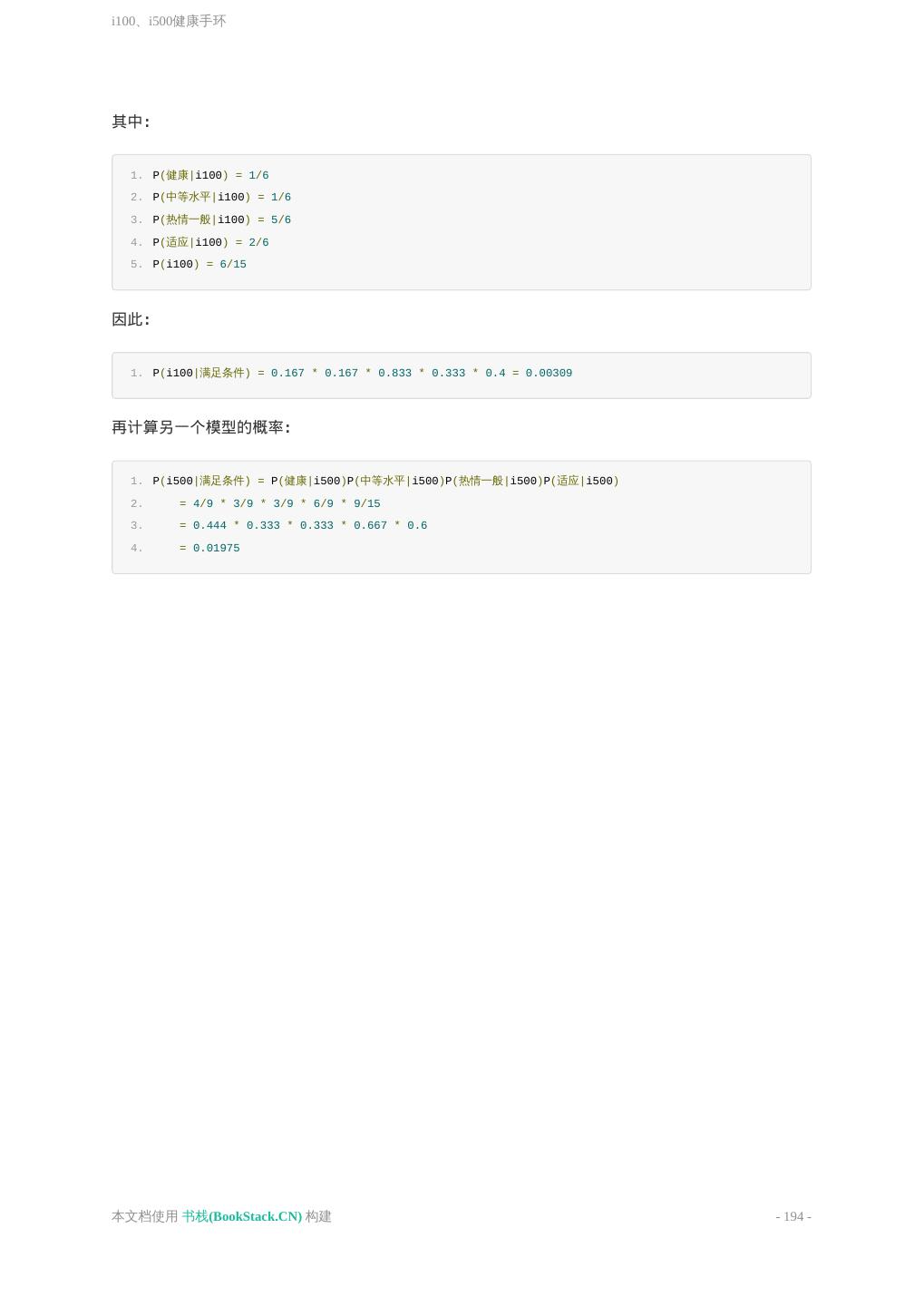Click the line 'P(中等水平|i100) = 1/6'
Image resolution: width=924 pixels, height=1306 pixels.
click(x=221, y=197)
